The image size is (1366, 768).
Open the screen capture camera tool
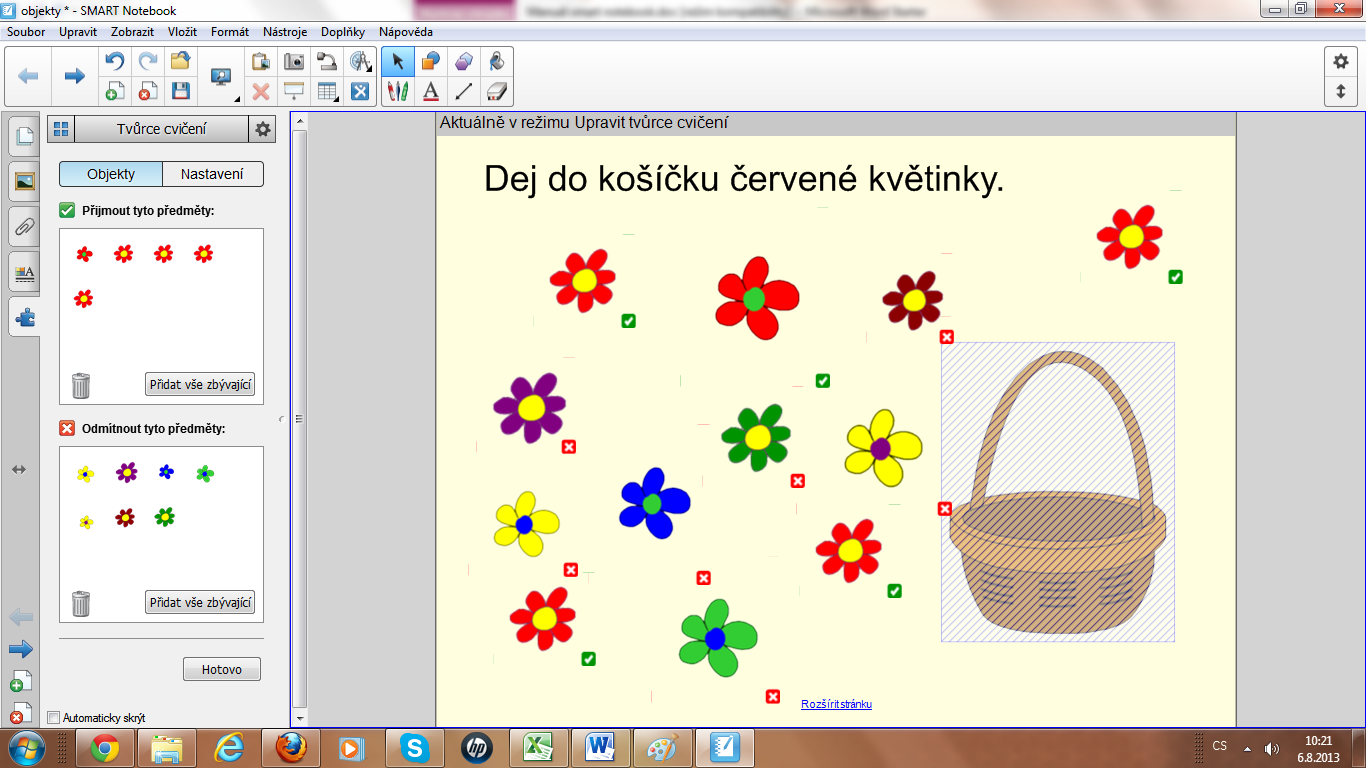(294, 62)
